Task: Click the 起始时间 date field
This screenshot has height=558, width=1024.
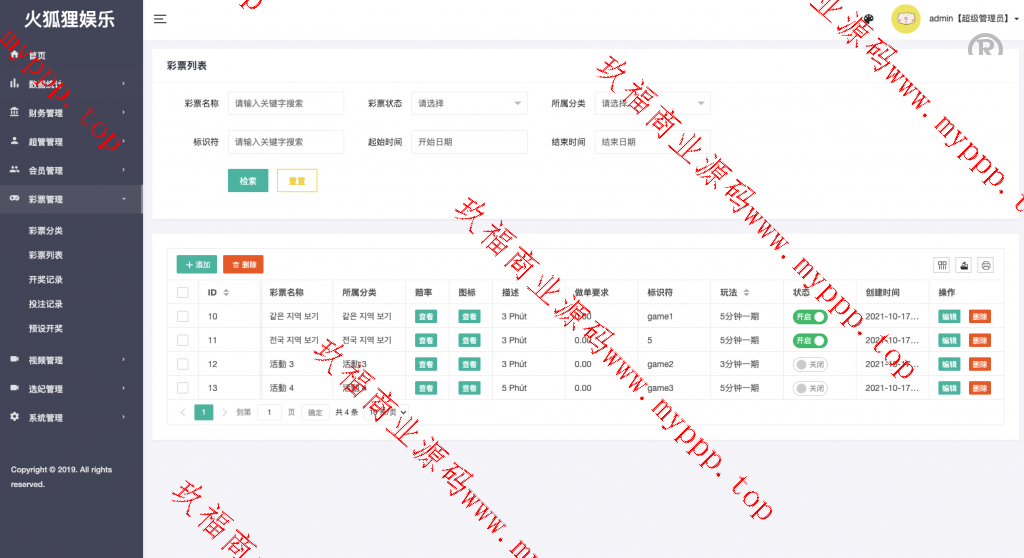Action: point(468,142)
